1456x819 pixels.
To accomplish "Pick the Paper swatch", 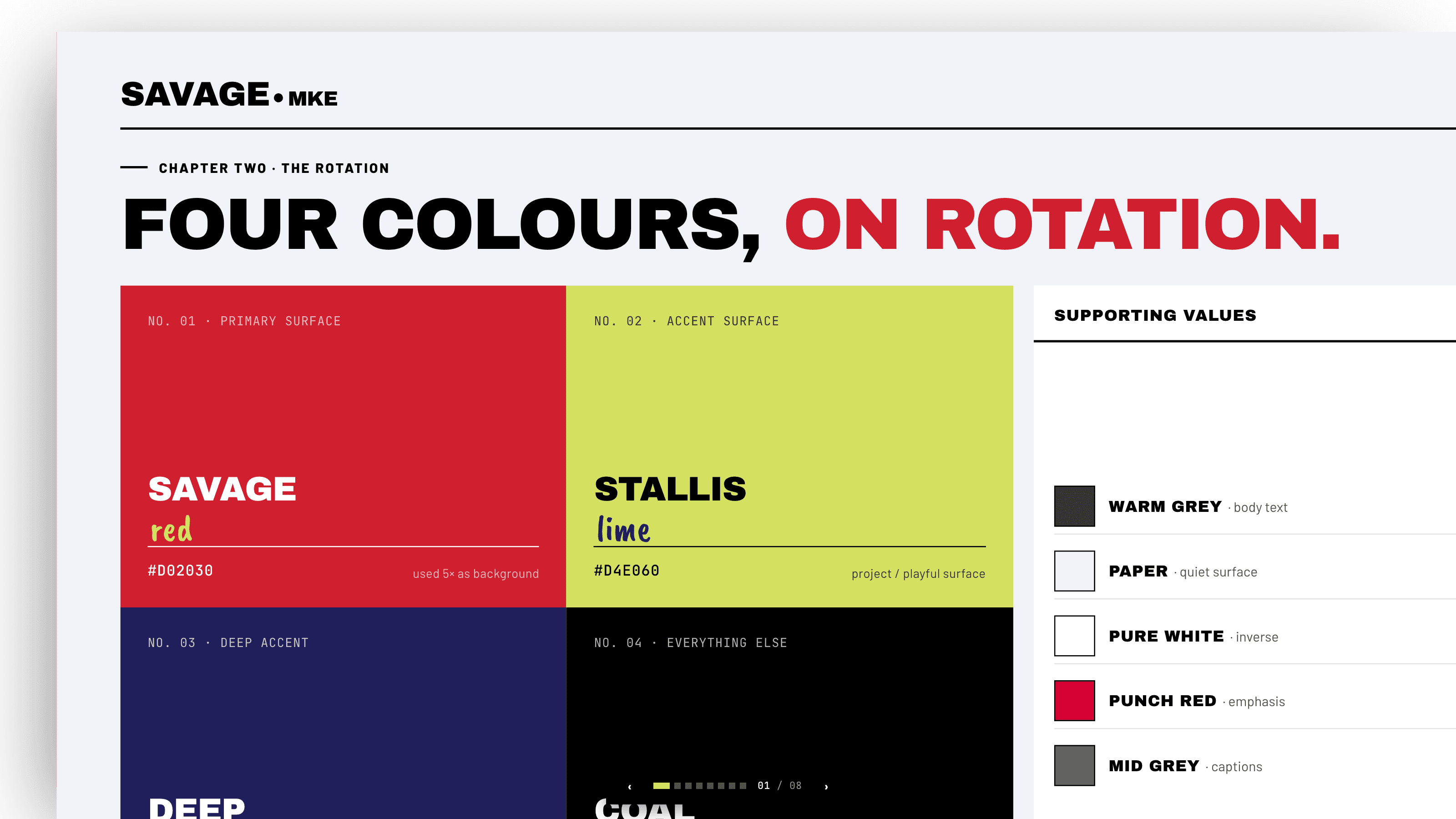I will (x=1074, y=571).
